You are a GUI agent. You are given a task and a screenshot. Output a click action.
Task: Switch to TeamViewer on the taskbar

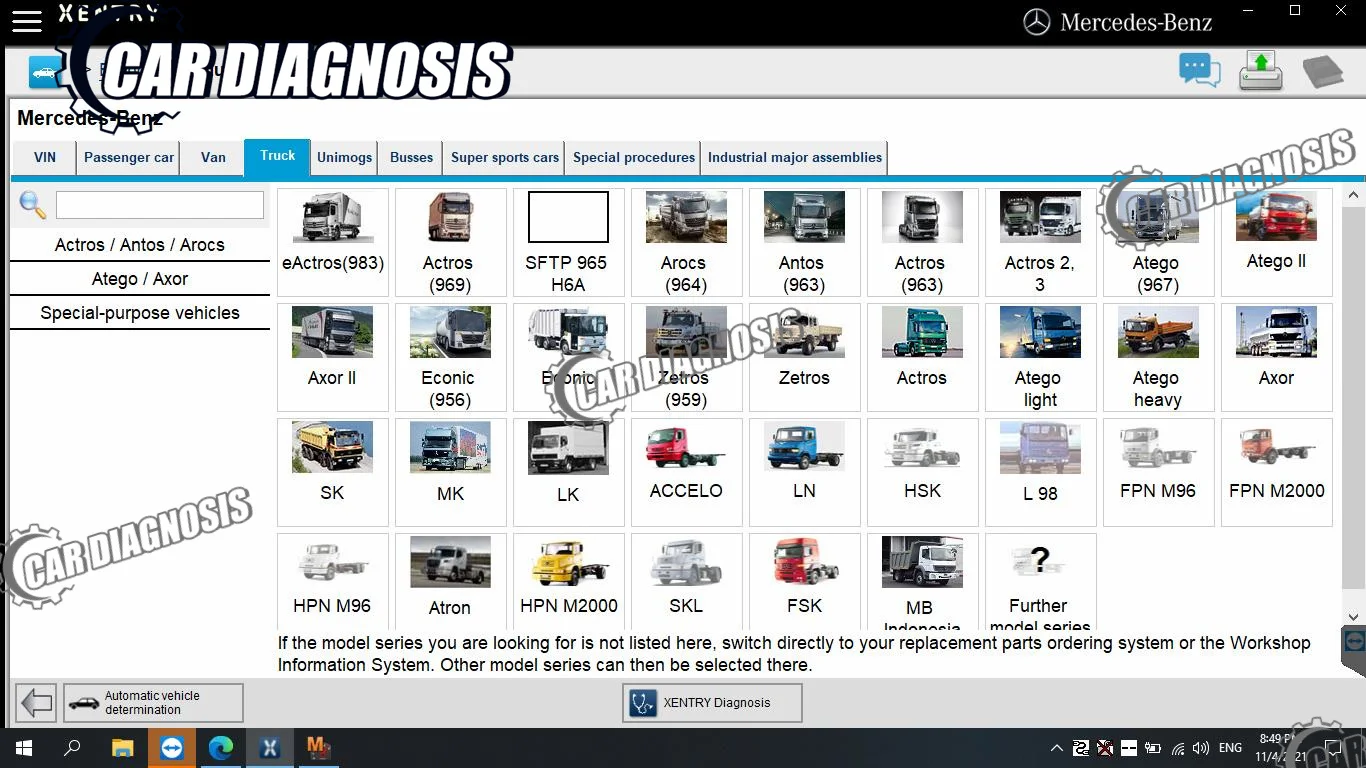[x=171, y=748]
